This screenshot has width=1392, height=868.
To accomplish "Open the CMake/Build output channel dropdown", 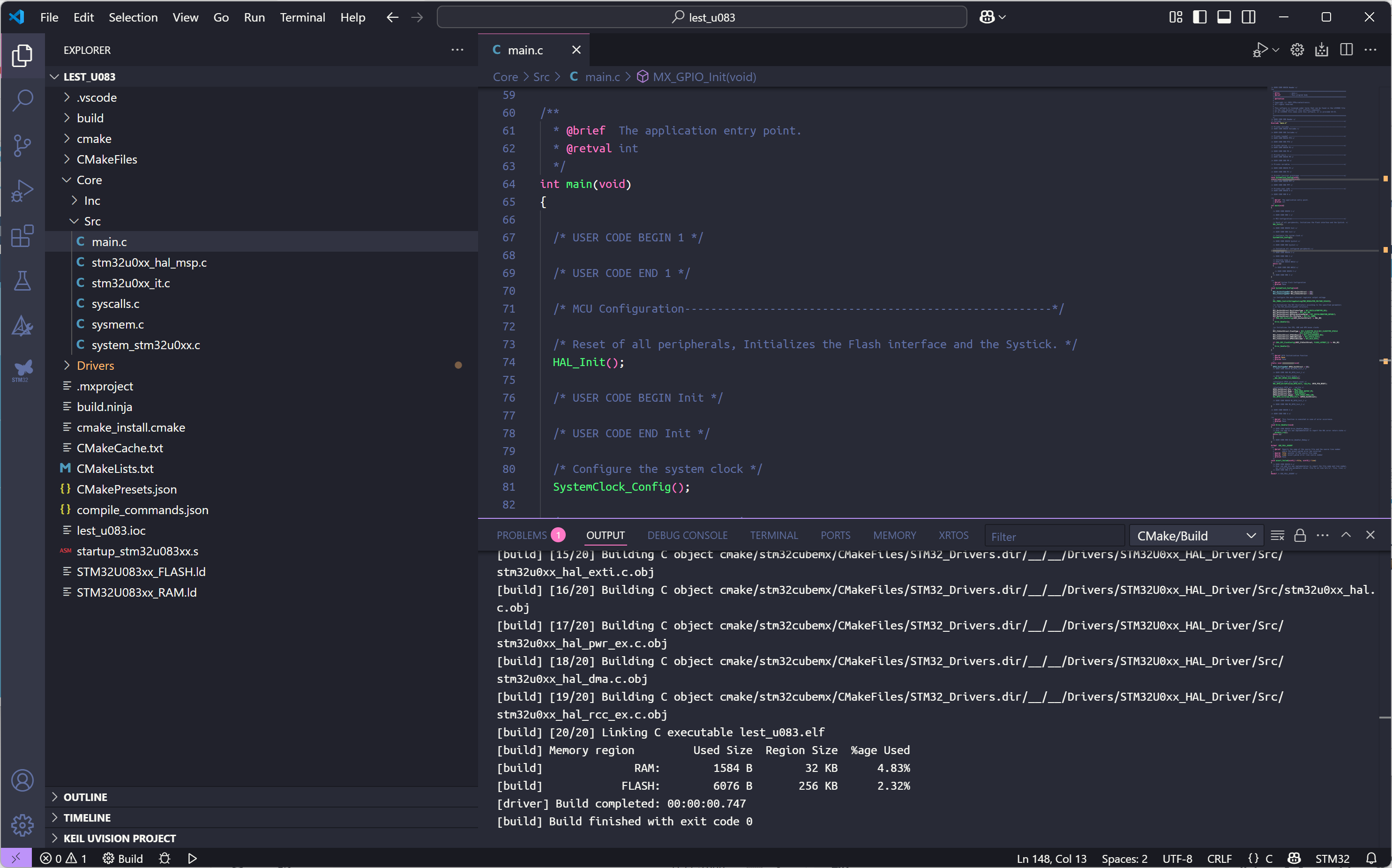I will pyautogui.click(x=1195, y=535).
